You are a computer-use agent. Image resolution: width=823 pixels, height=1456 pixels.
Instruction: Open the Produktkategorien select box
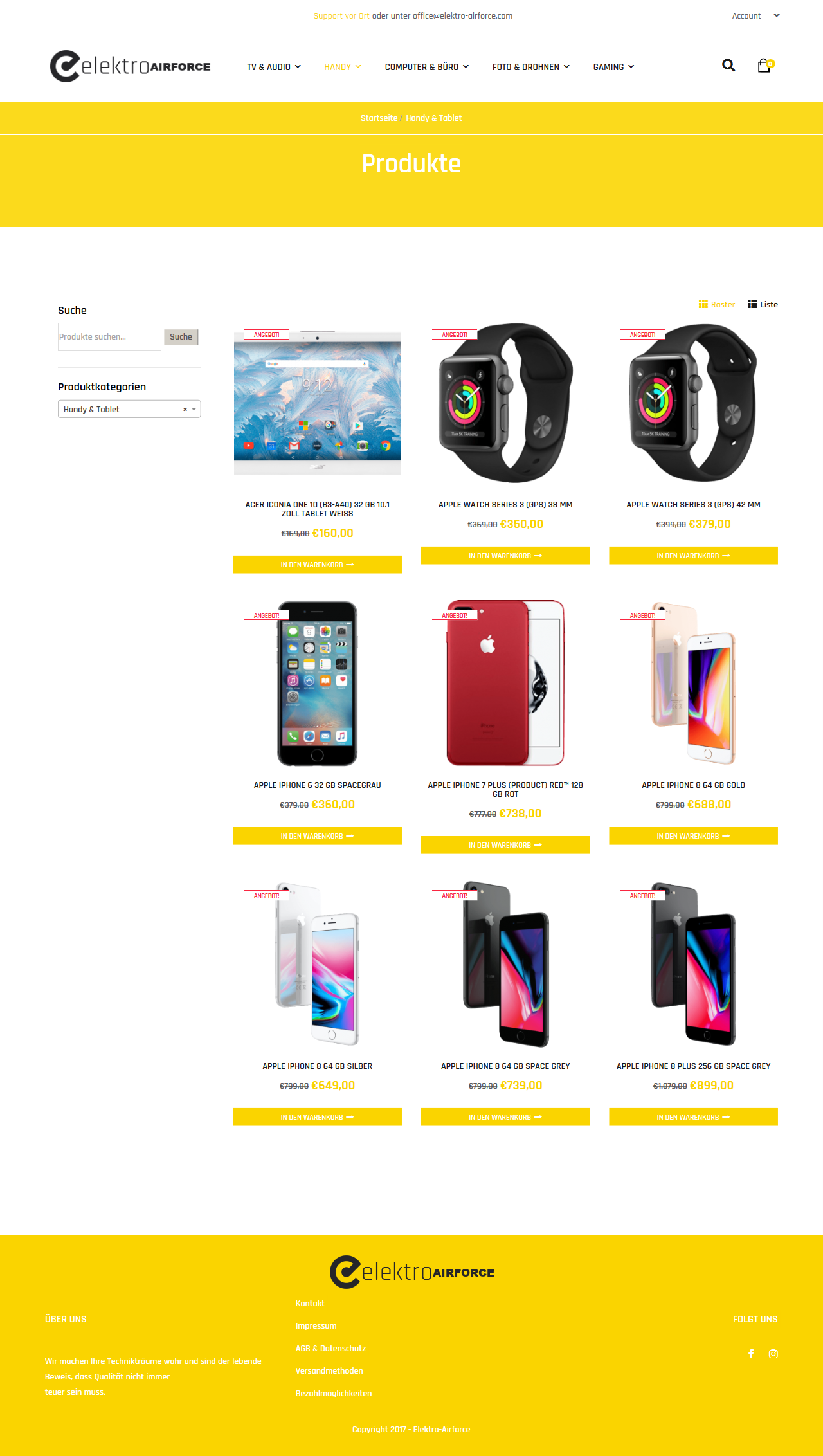129,410
